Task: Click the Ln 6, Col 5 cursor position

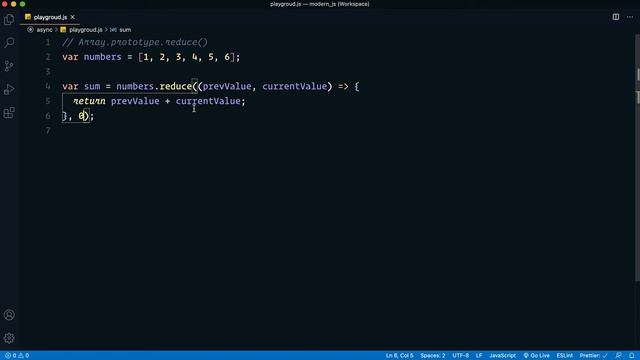Action: click(399, 356)
